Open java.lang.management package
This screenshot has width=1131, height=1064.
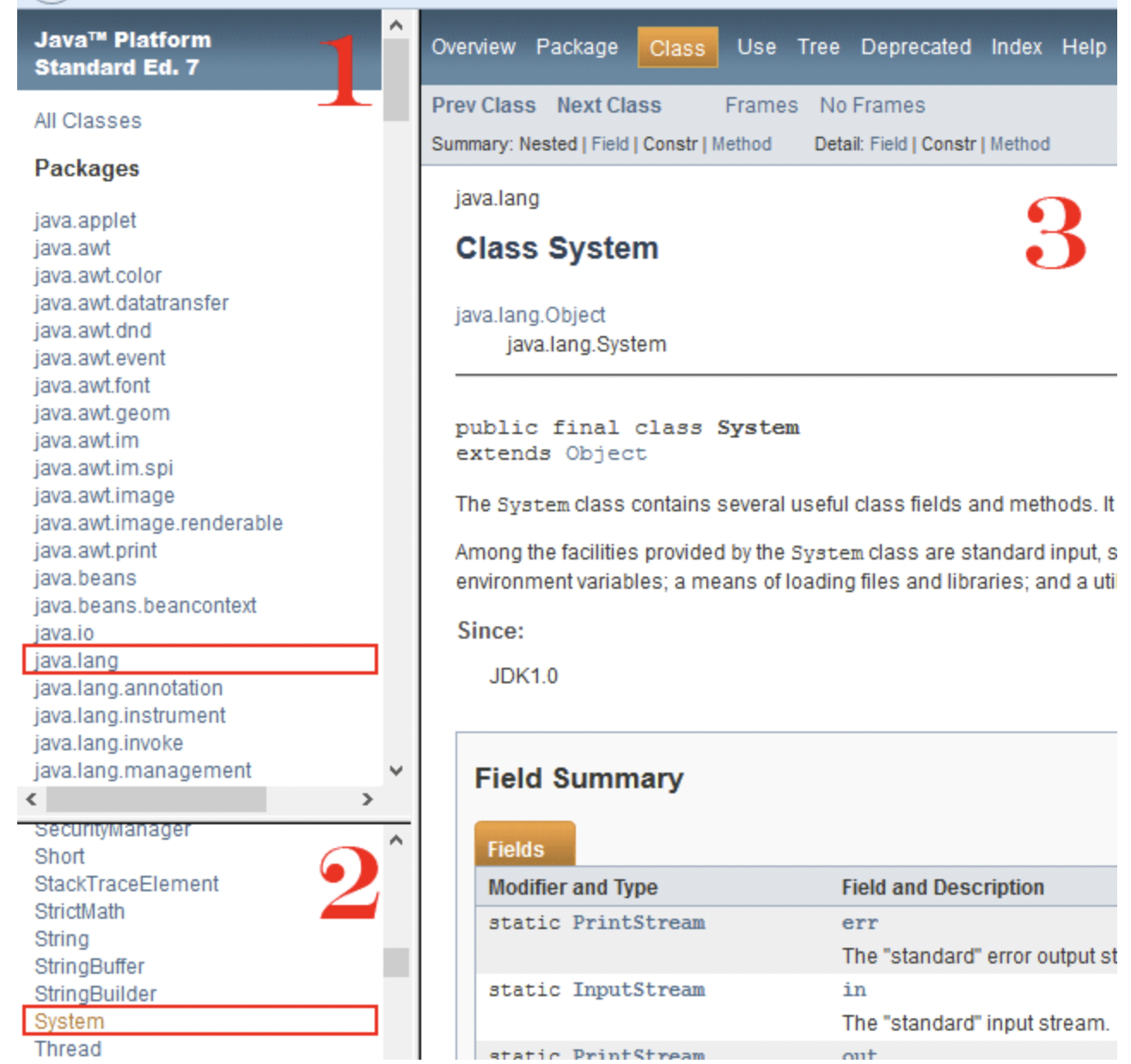(x=143, y=771)
